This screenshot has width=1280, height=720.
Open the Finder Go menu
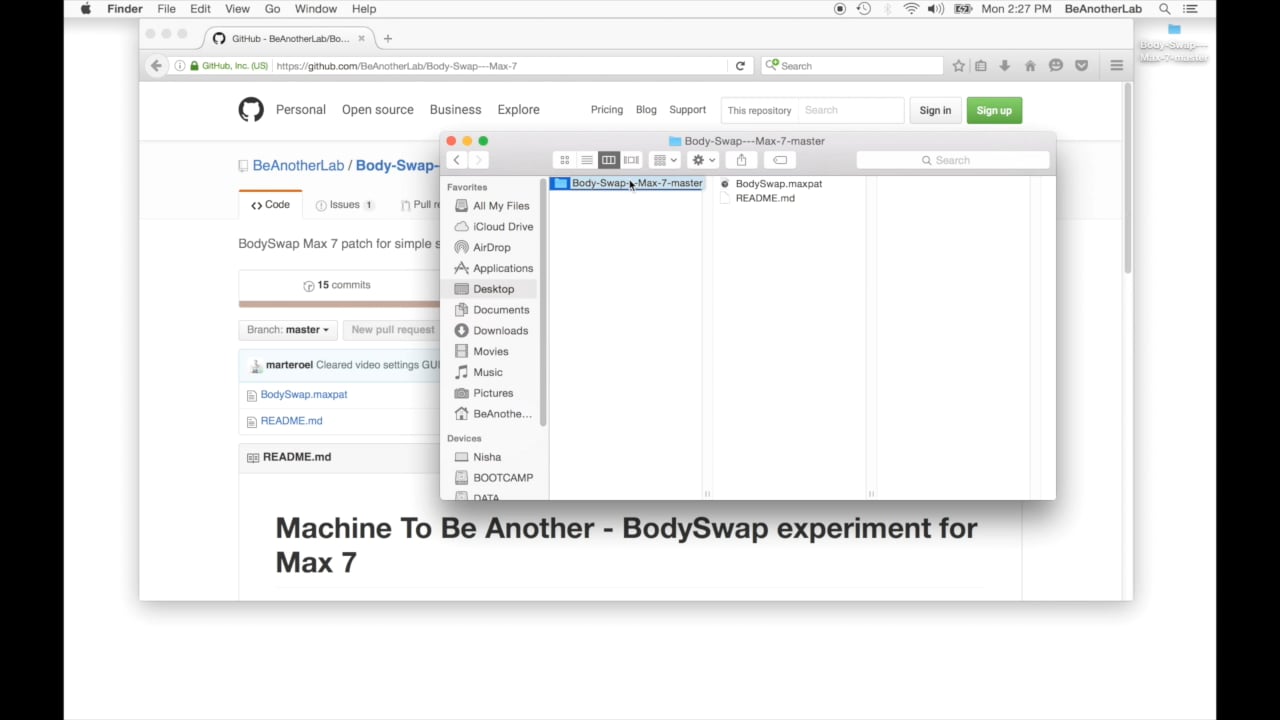pyautogui.click(x=272, y=9)
